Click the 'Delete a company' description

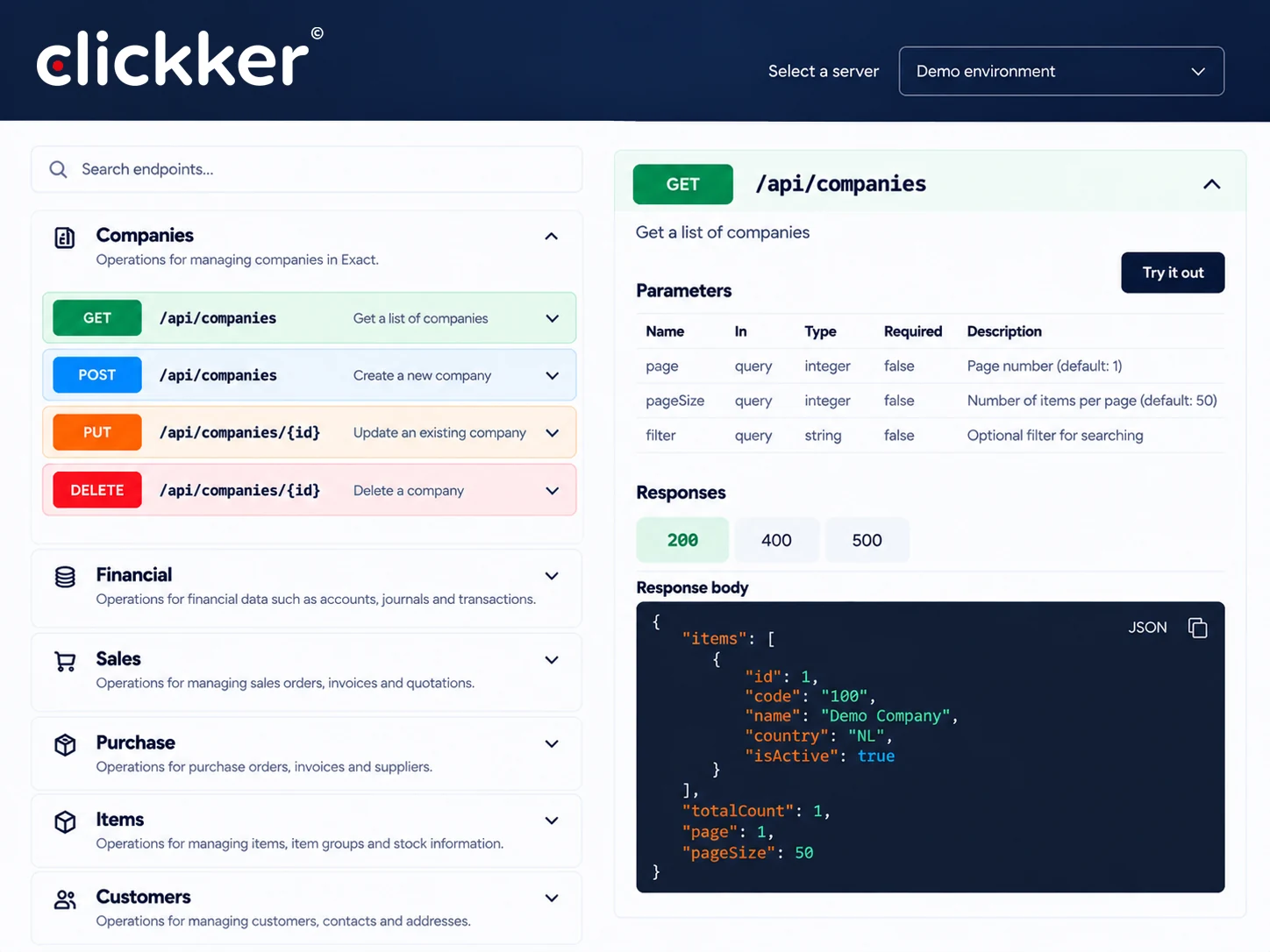pos(409,491)
